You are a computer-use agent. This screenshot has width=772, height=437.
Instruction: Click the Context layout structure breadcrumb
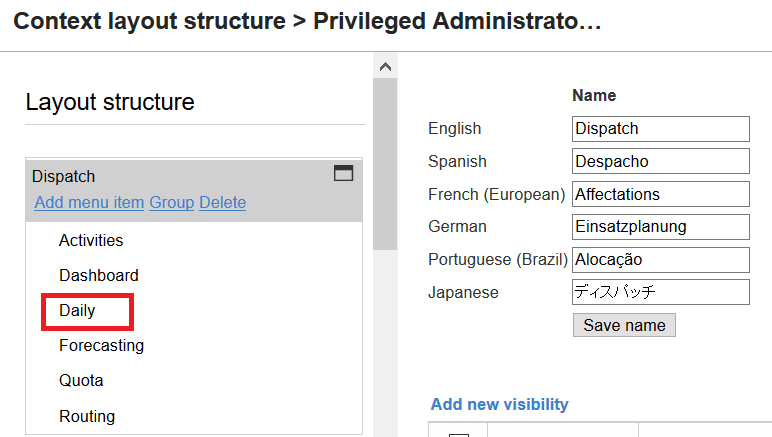point(149,21)
